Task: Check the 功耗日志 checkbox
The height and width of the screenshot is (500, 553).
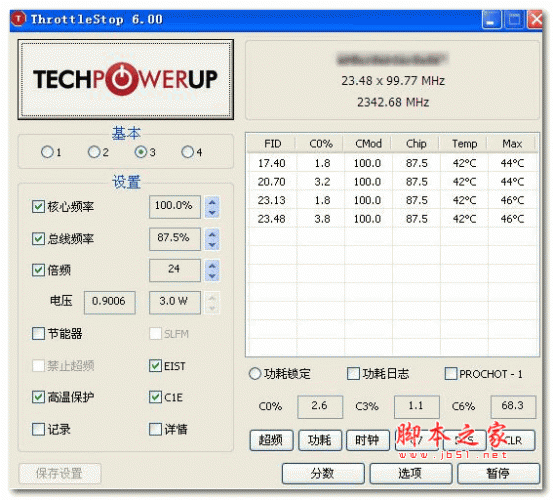Action: (x=353, y=374)
